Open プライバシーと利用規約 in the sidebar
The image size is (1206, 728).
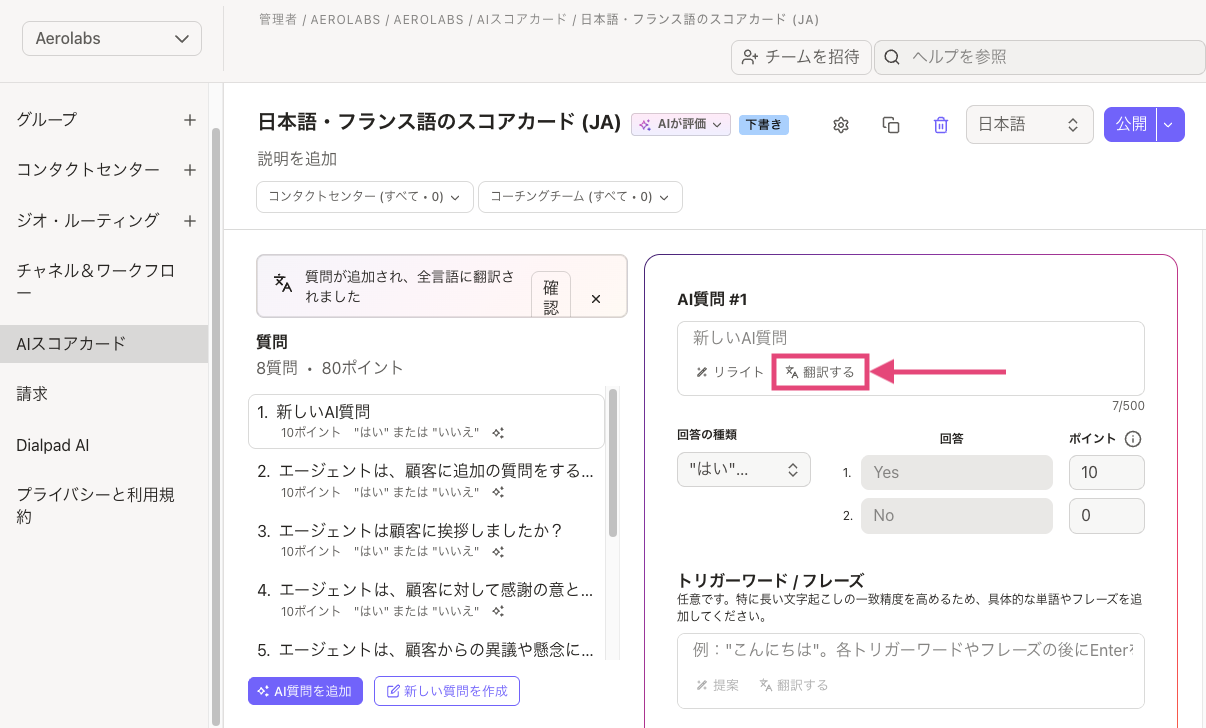95,506
